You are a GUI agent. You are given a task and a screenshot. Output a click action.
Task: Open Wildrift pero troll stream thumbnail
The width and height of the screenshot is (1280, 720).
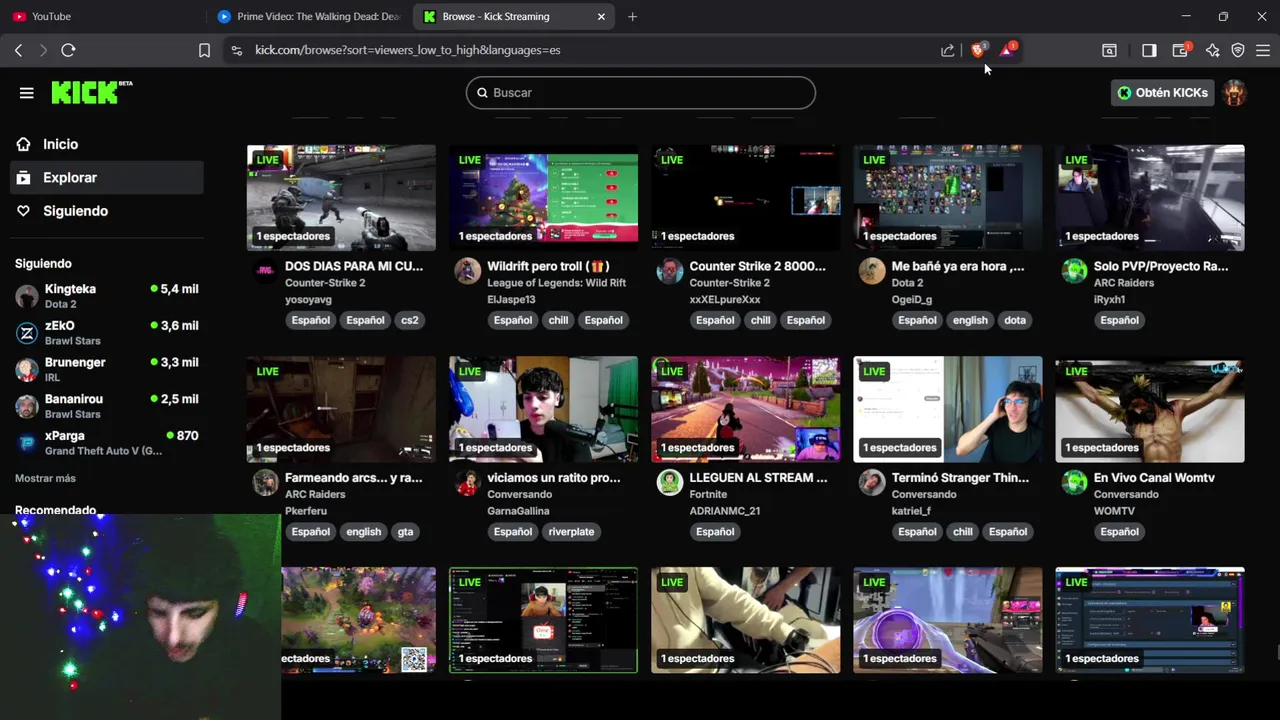tap(543, 198)
